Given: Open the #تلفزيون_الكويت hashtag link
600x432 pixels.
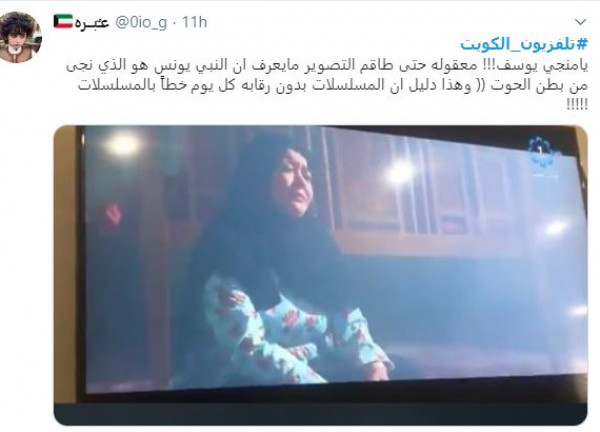Looking at the screenshot, I should click(523, 44).
